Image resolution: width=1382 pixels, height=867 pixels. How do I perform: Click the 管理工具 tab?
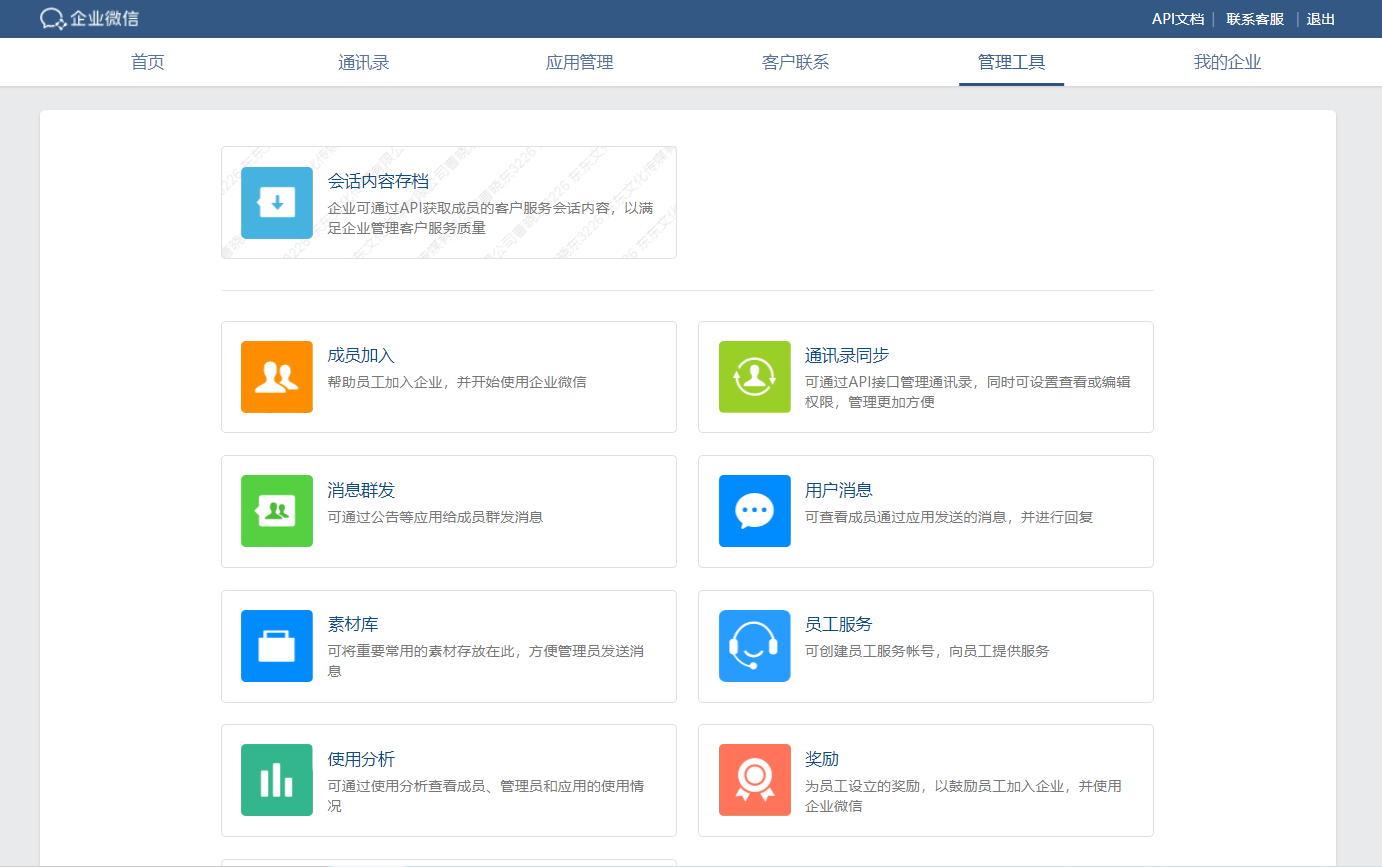click(1011, 63)
